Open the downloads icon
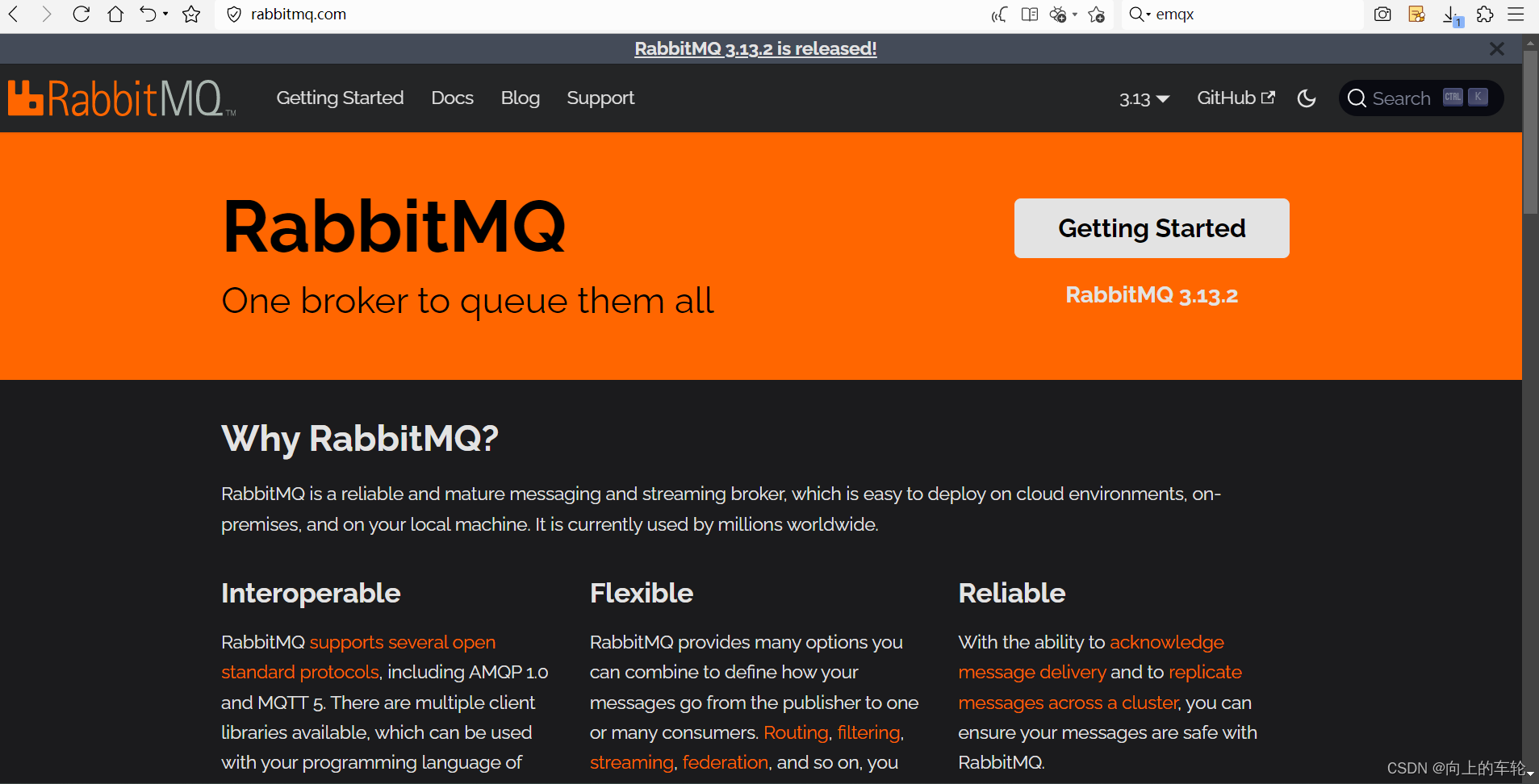Image resolution: width=1539 pixels, height=784 pixels. click(1451, 15)
